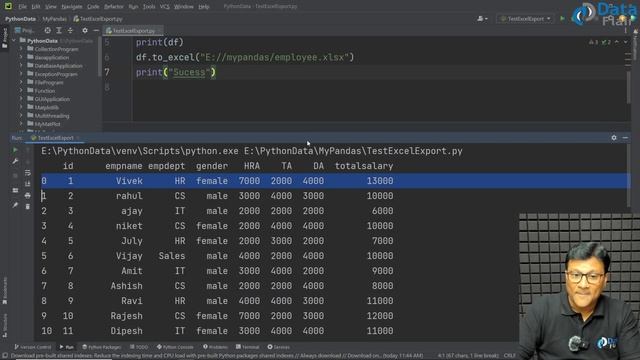This screenshot has height=360, width=640.
Task: Click the employee.xlsx path string on line 6
Action: 275,58
